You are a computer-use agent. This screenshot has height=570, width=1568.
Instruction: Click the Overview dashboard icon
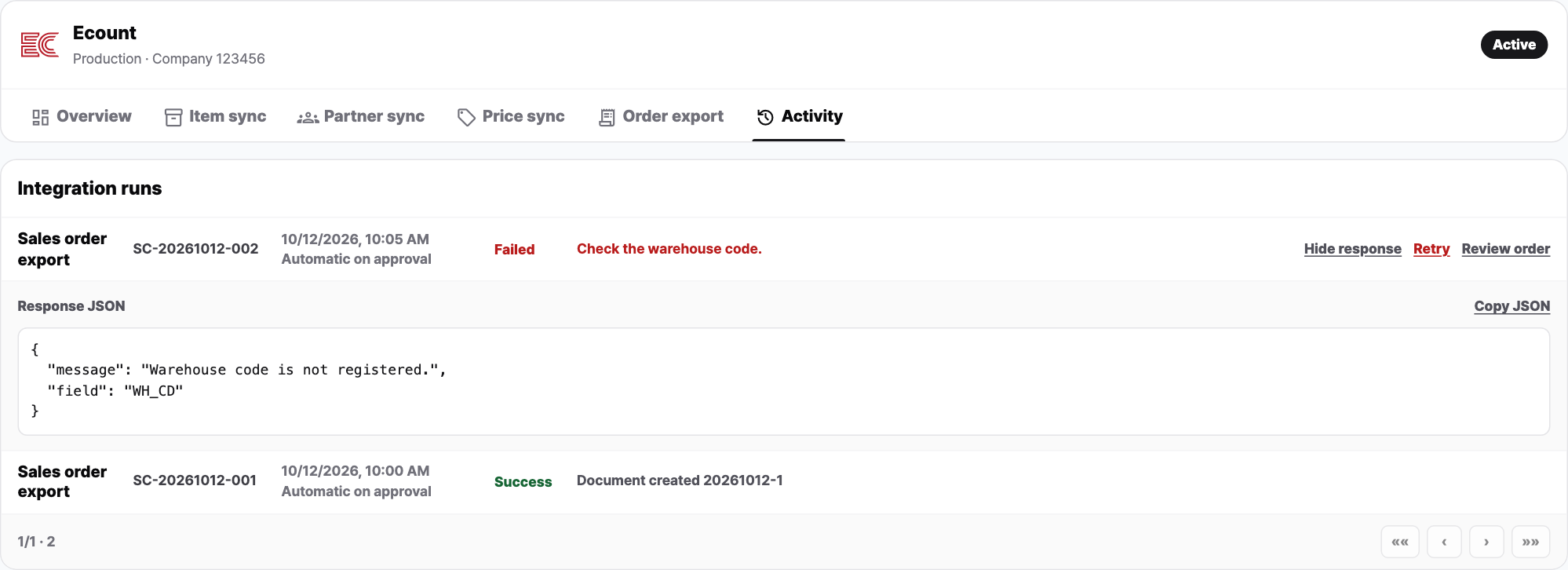(41, 118)
